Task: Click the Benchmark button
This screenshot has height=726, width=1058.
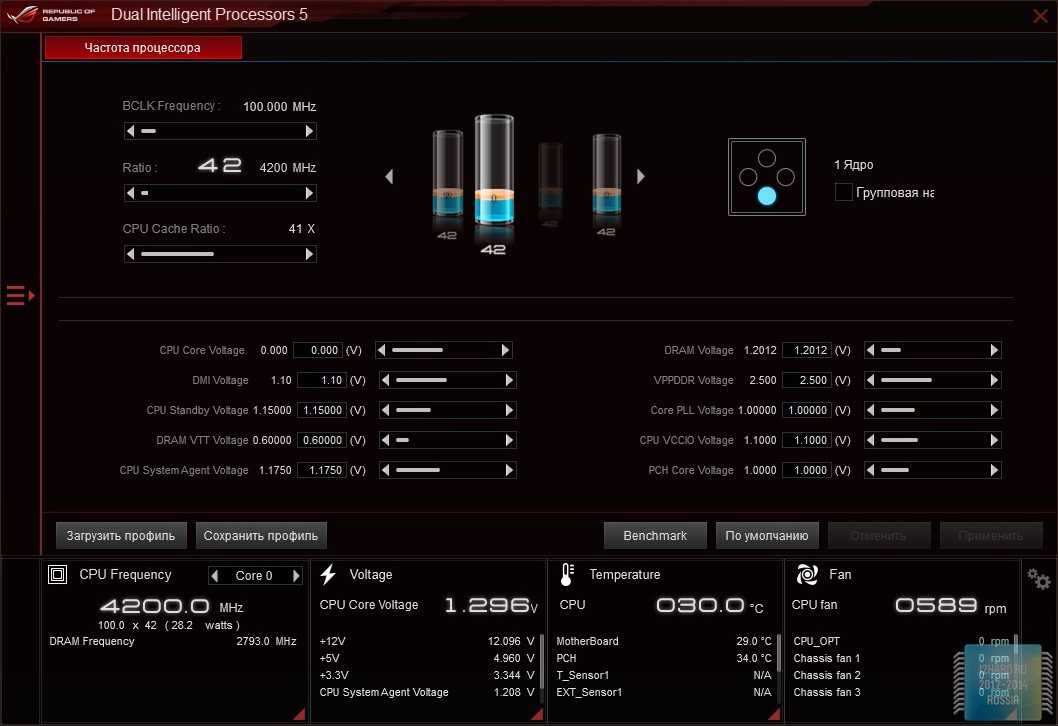Action: (x=655, y=536)
